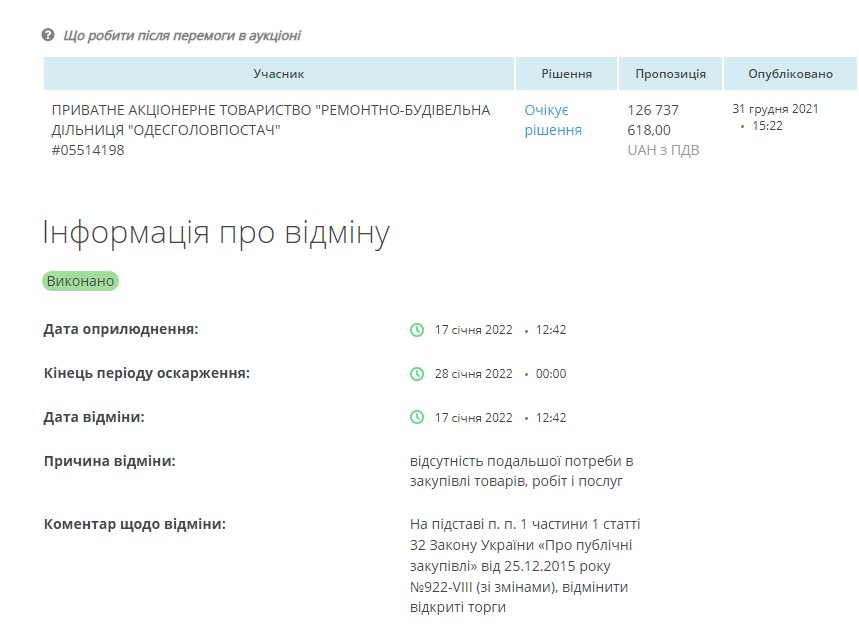The width and height of the screenshot is (859, 642).
Task: Select the 'Опубліковано' column header
Action: pos(790,74)
